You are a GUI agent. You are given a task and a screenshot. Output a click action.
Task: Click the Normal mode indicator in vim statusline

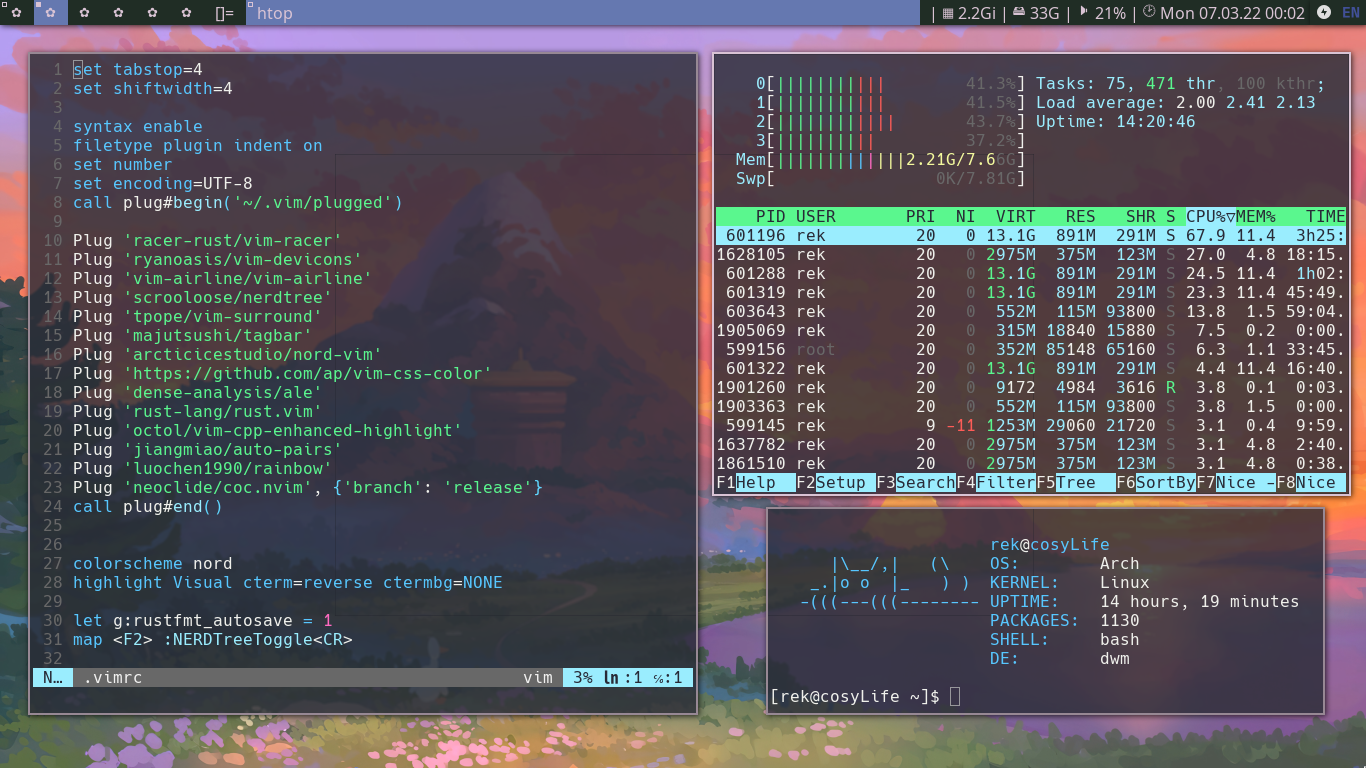tap(53, 677)
